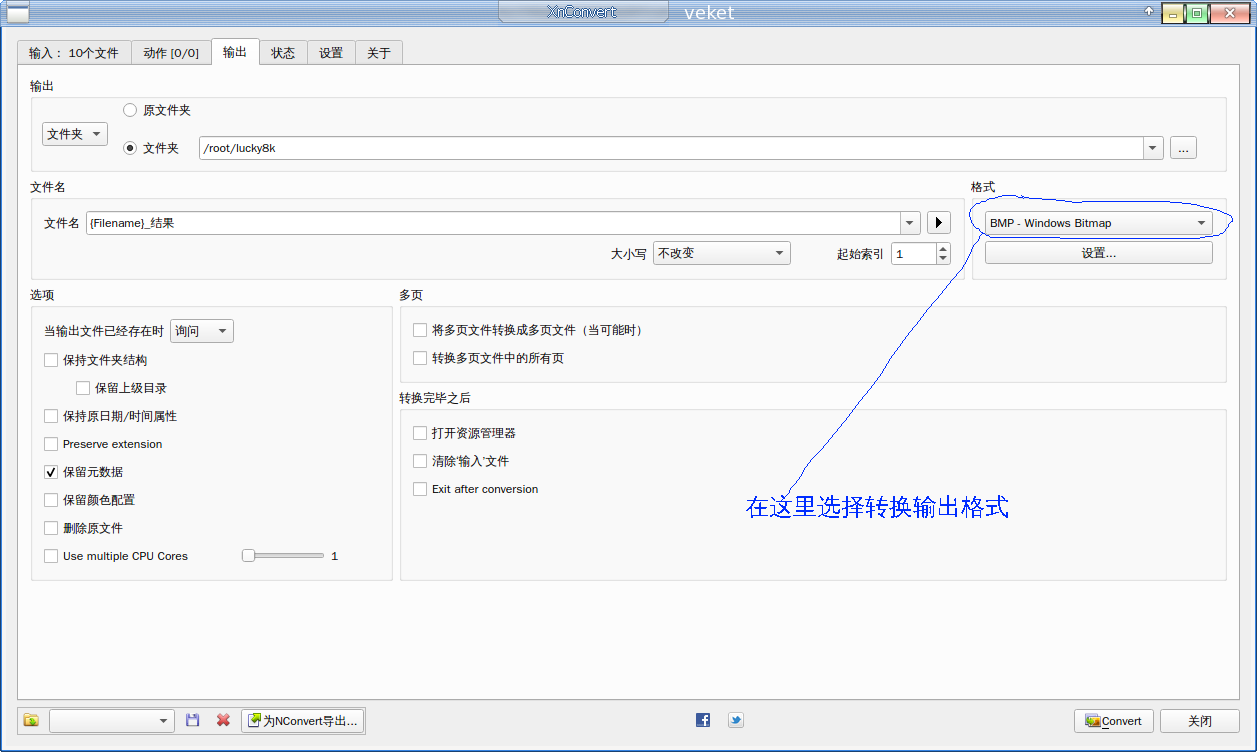Enable 将多页文件转换成多页文件 checkbox
This screenshot has height=752, width=1257.
420,330
